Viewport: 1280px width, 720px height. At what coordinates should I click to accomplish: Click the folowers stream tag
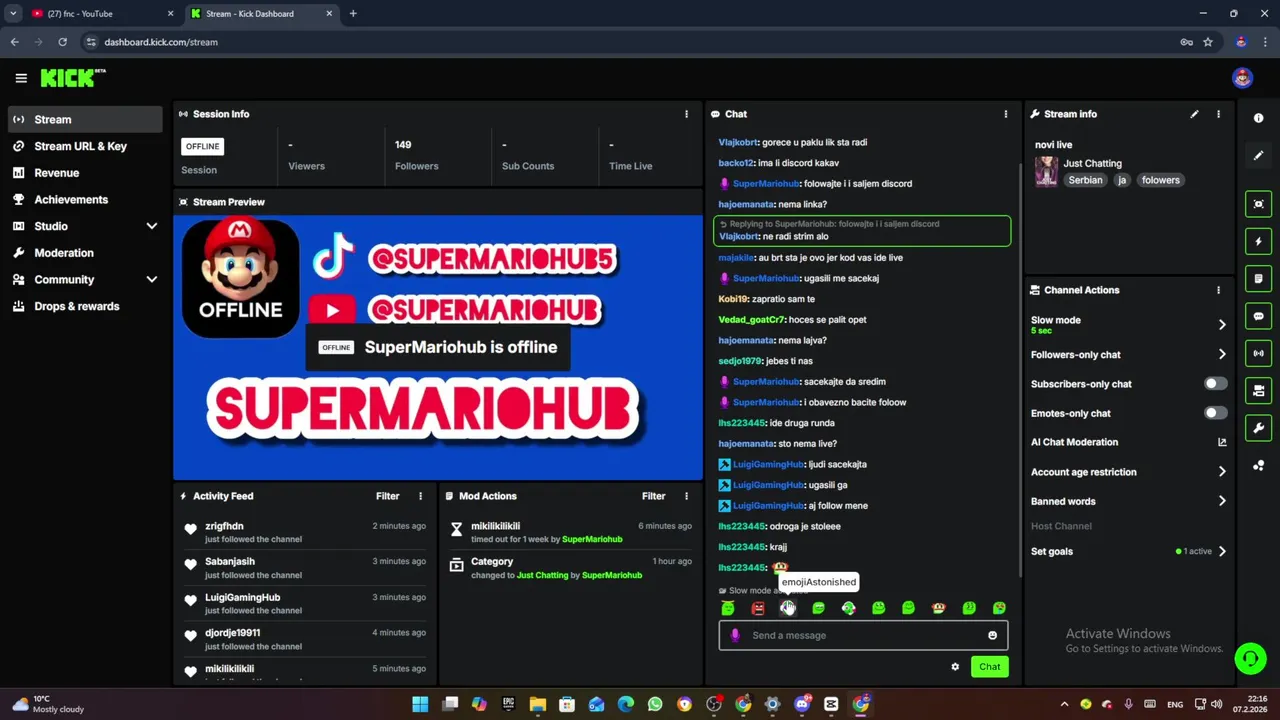1160,180
